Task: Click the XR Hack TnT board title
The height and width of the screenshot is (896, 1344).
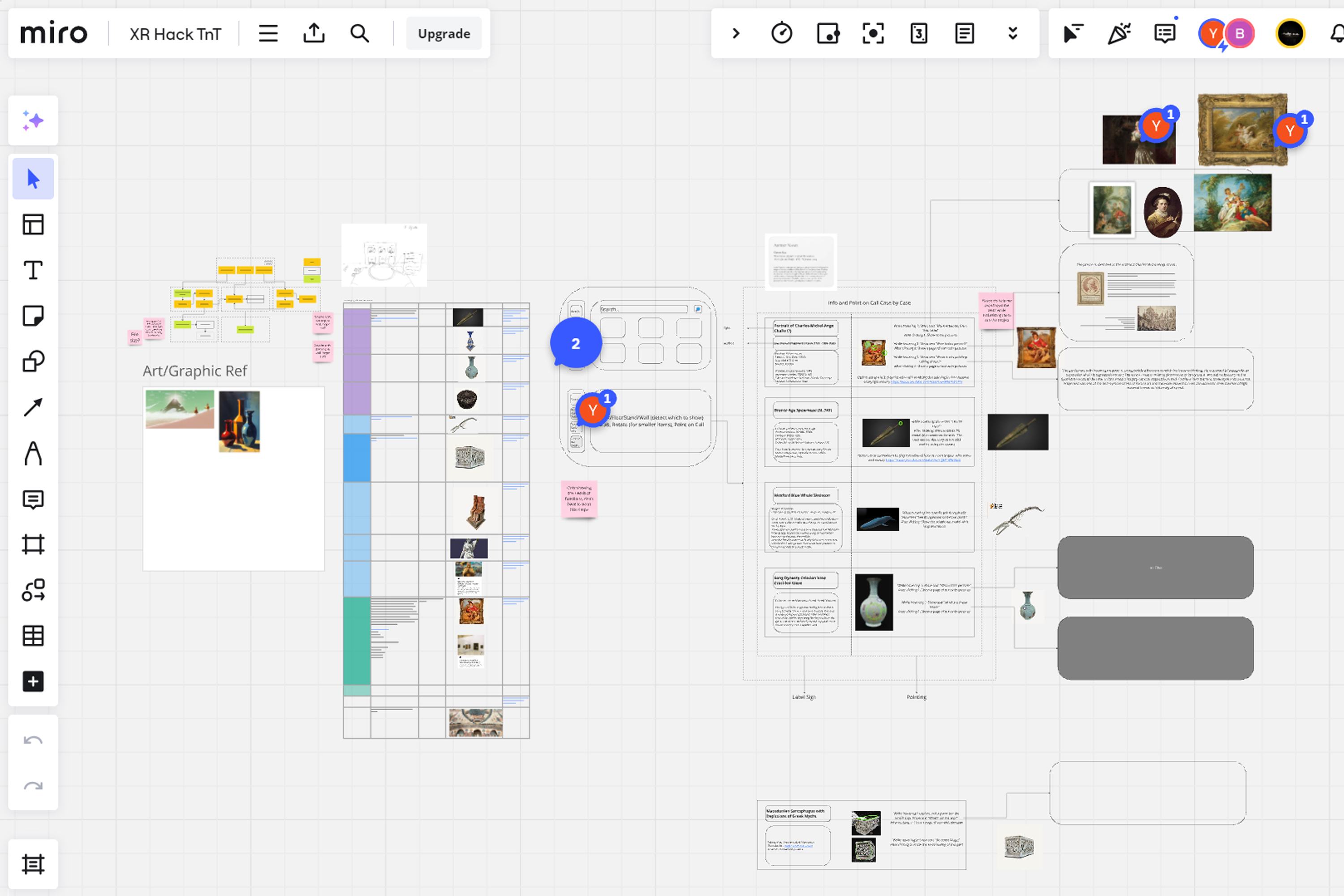Action: 175,34
